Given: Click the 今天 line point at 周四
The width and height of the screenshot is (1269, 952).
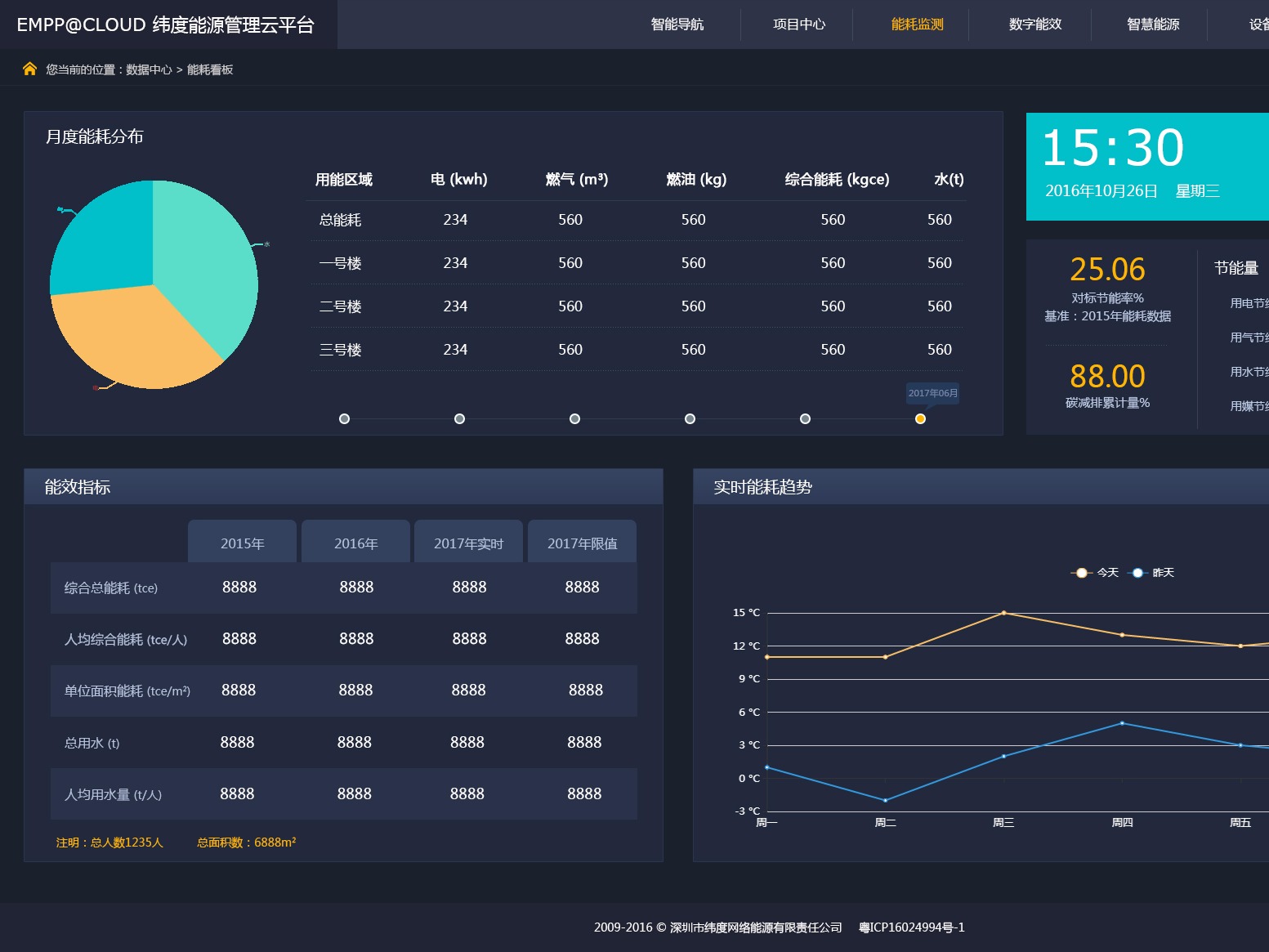Looking at the screenshot, I should click(1122, 635).
